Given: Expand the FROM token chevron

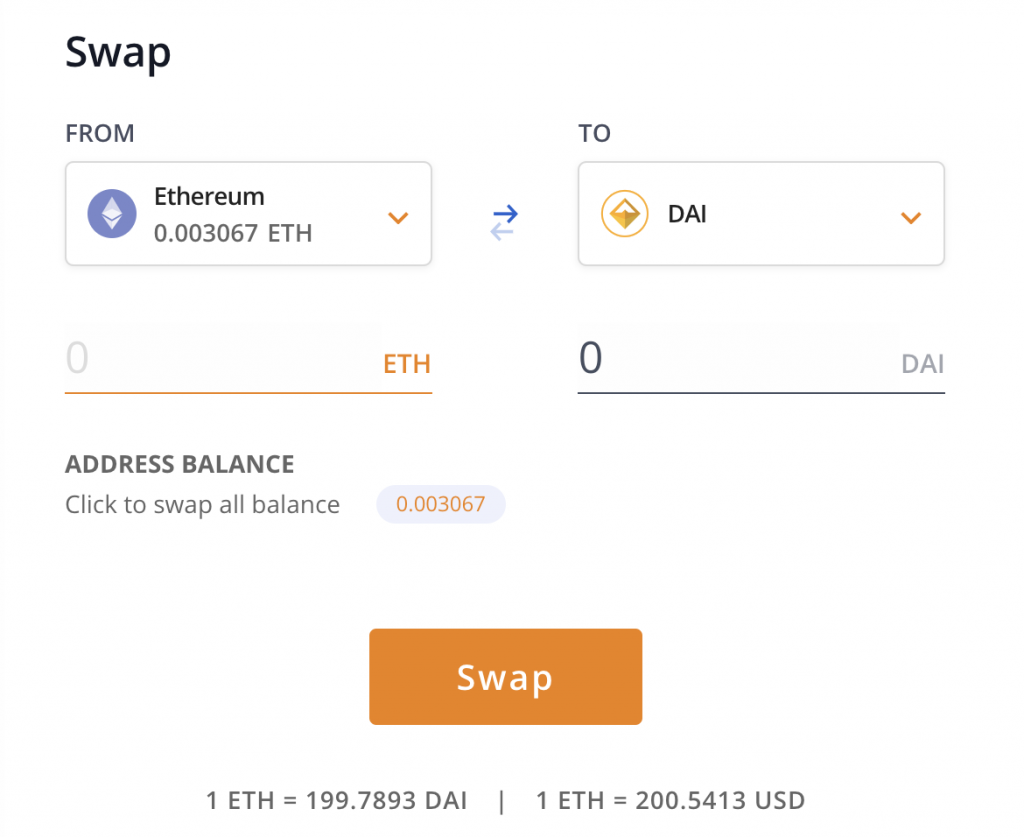Looking at the screenshot, I should pos(398,217).
